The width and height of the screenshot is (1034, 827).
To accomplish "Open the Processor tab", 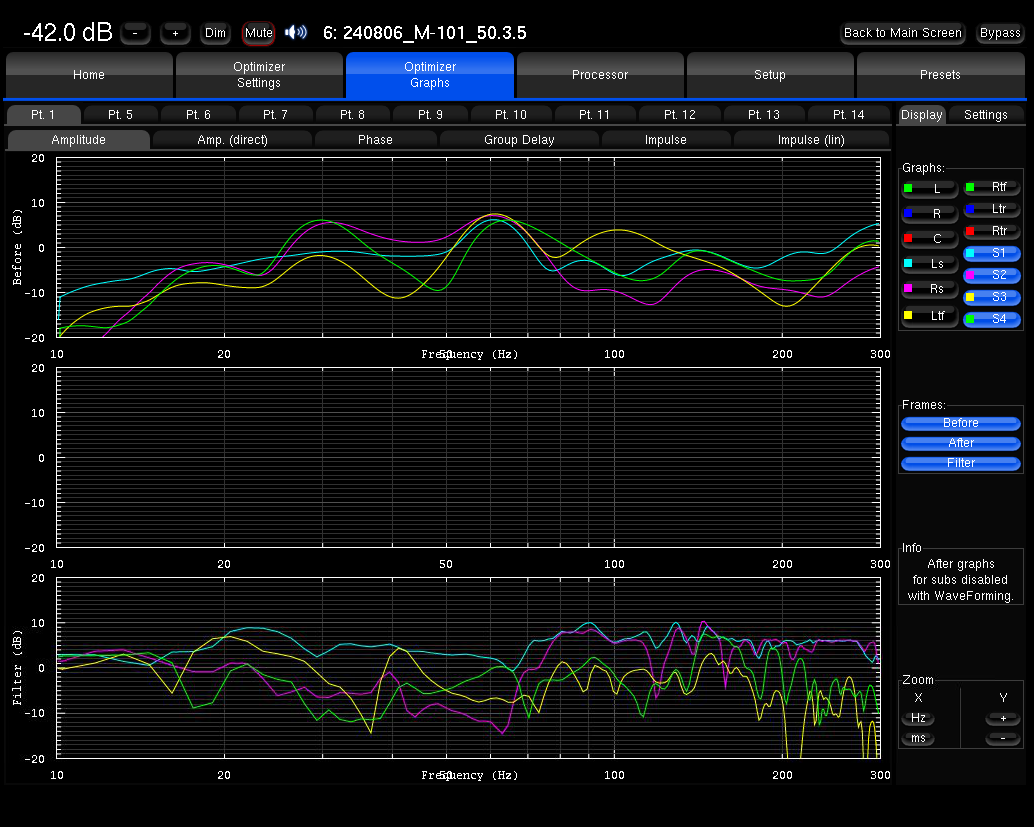I will point(600,75).
